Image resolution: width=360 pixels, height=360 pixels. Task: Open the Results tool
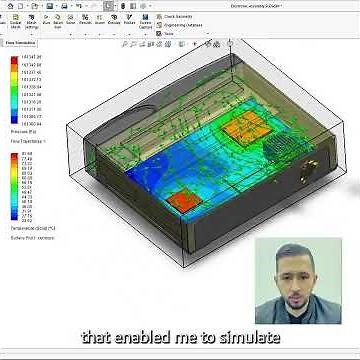(85, 20)
